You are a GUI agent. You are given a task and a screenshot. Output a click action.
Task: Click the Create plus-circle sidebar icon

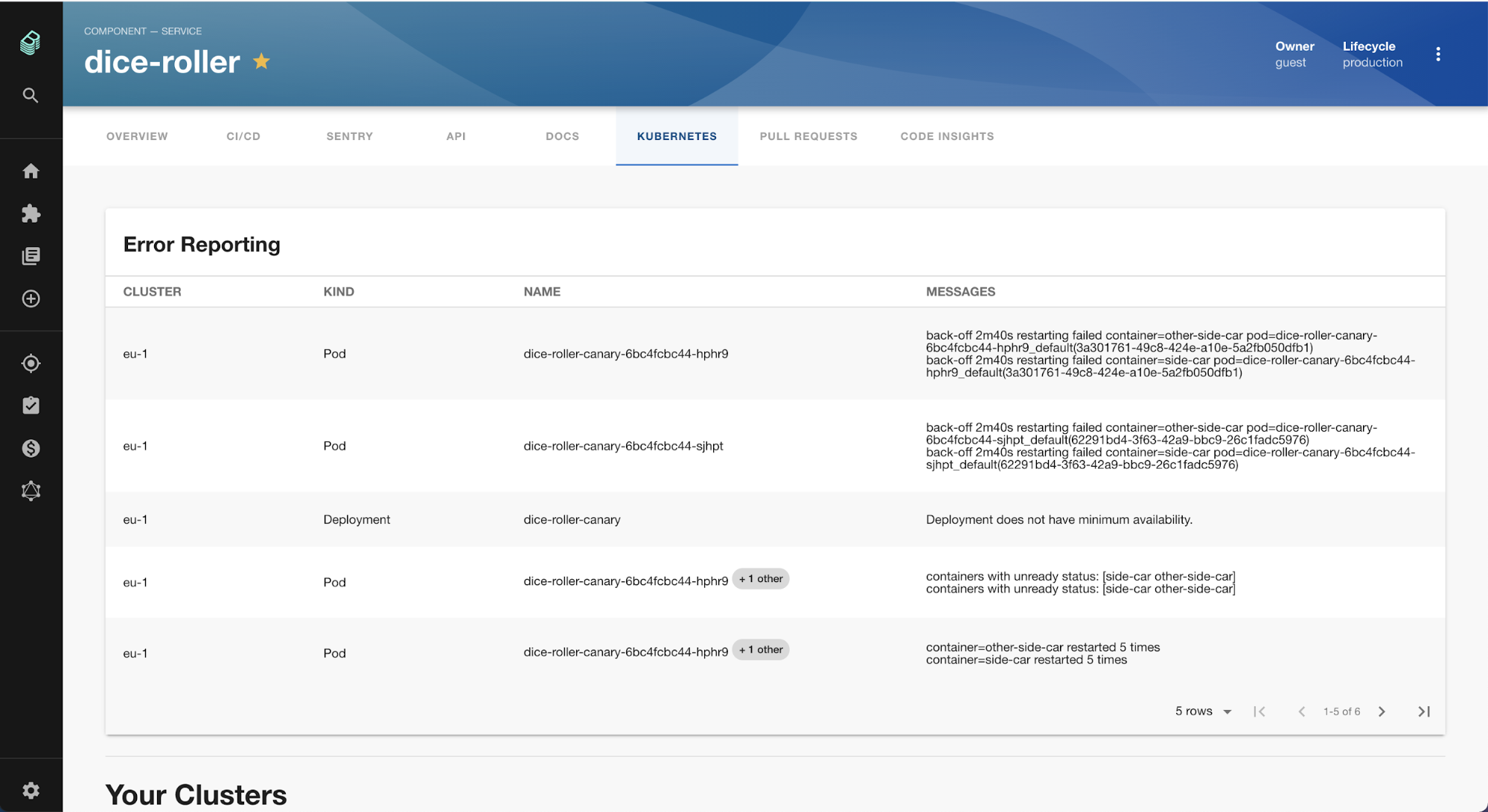(x=31, y=298)
